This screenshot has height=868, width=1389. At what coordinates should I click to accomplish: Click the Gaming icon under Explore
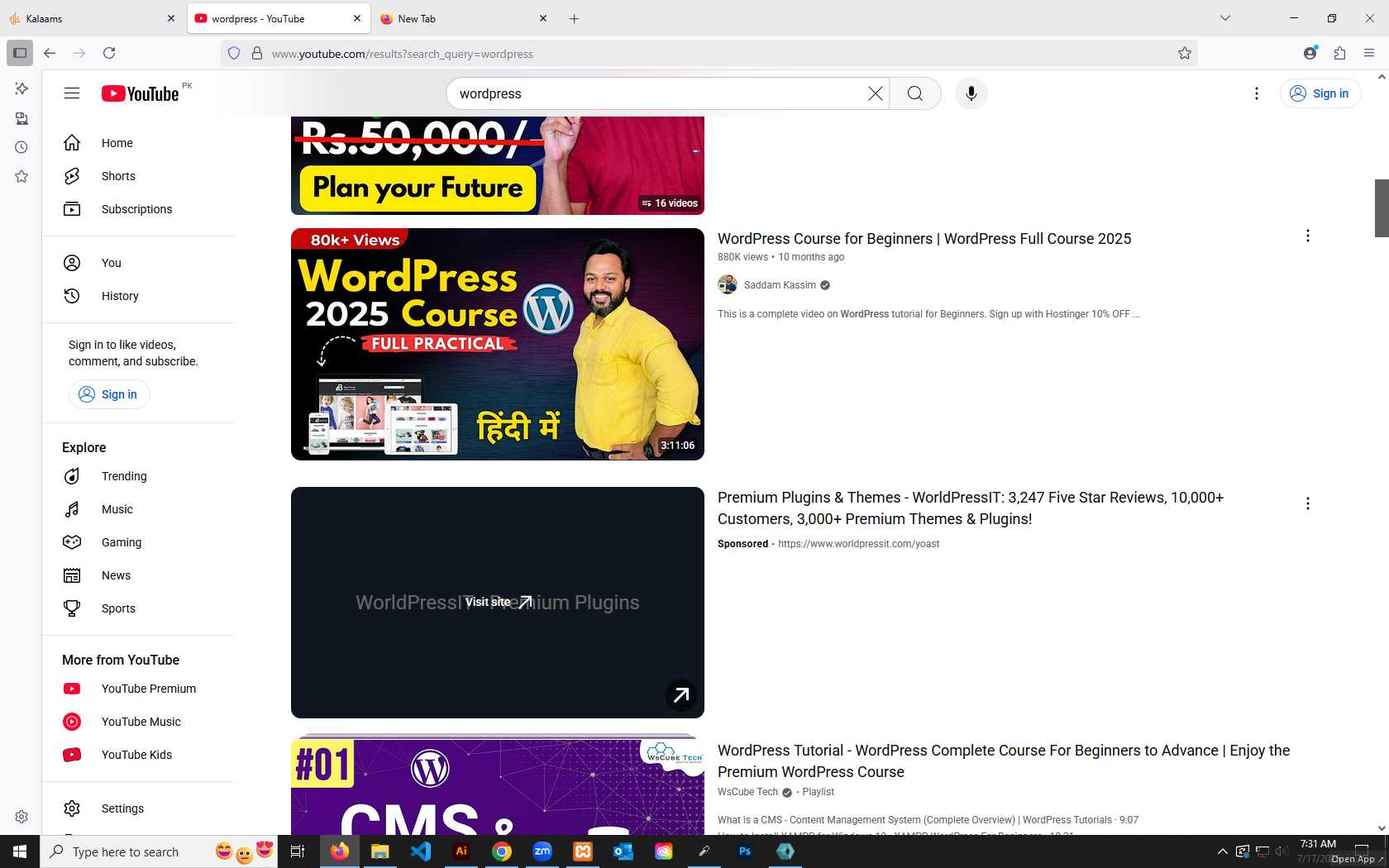[72, 542]
